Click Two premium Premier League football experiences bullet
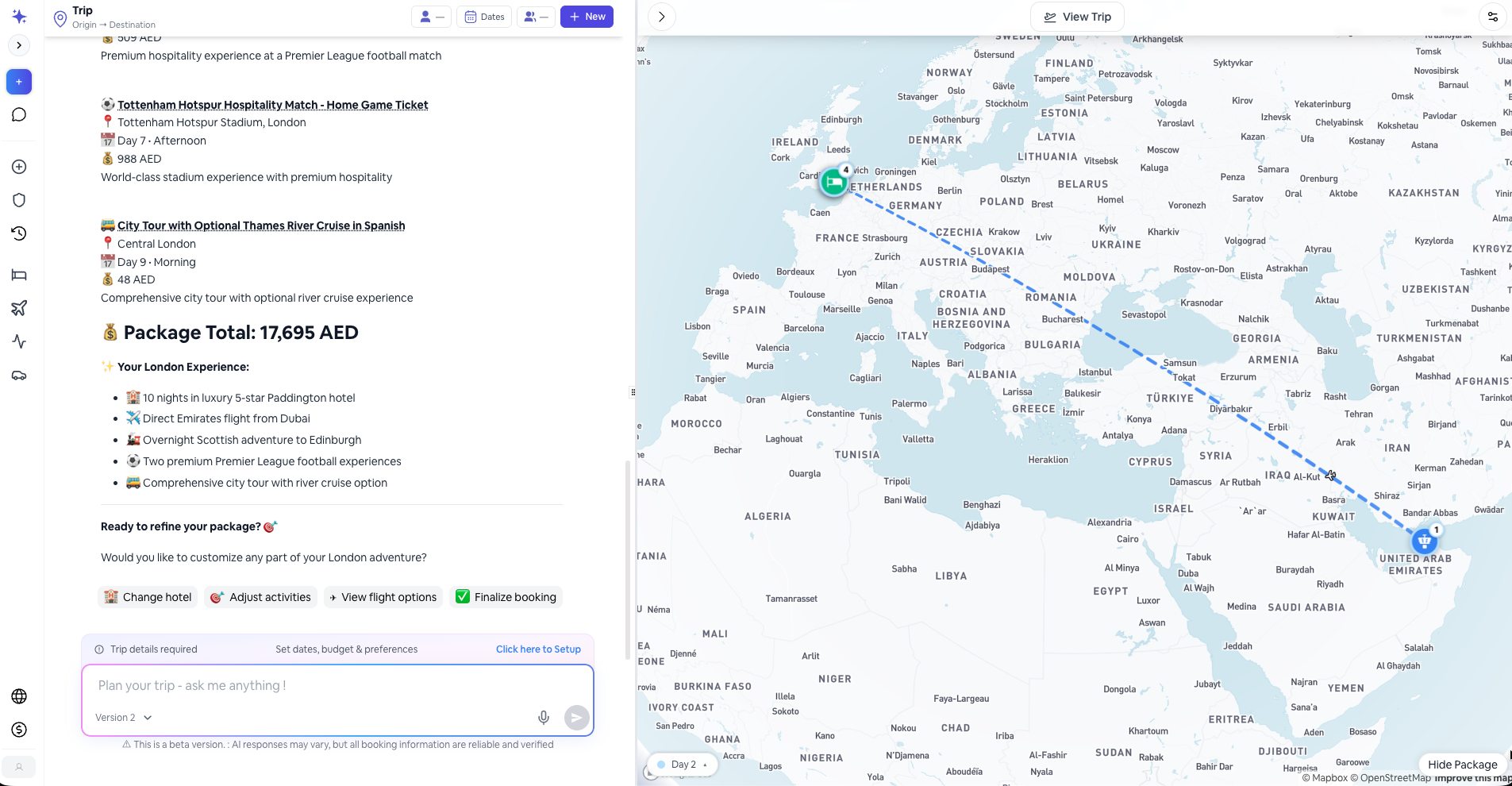The width and height of the screenshot is (1512, 786). click(272, 461)
